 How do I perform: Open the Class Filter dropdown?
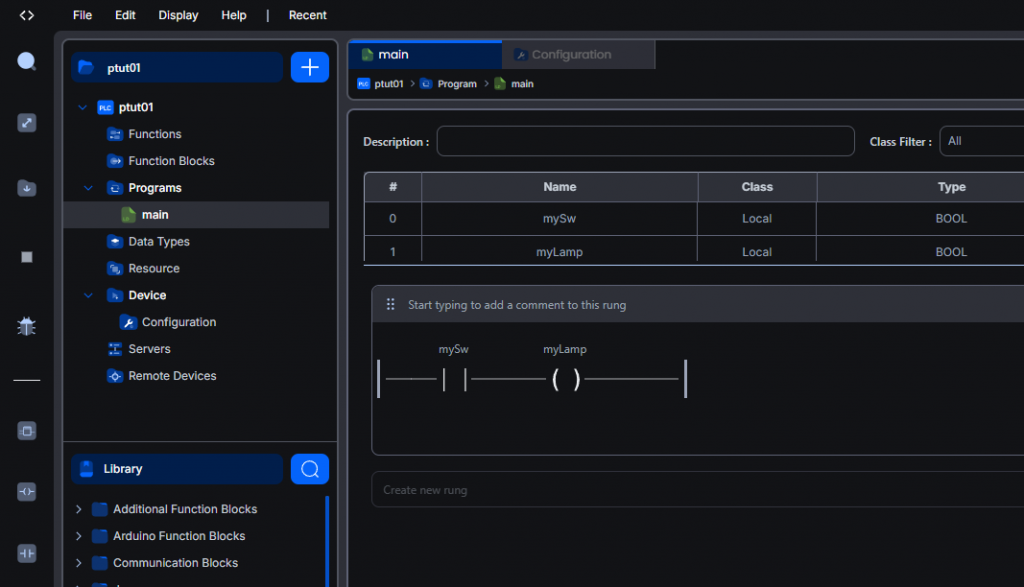coord(982,141)
